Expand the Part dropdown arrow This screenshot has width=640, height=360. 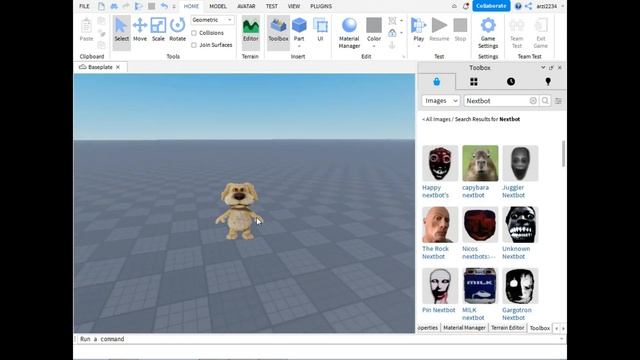[x=299, y=46]
